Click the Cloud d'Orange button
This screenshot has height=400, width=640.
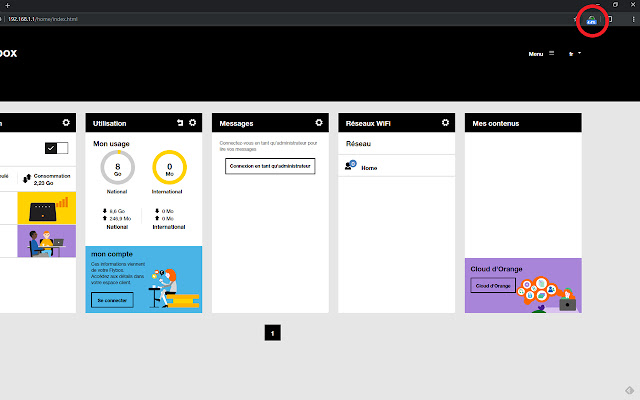click(x=493, y=286)
